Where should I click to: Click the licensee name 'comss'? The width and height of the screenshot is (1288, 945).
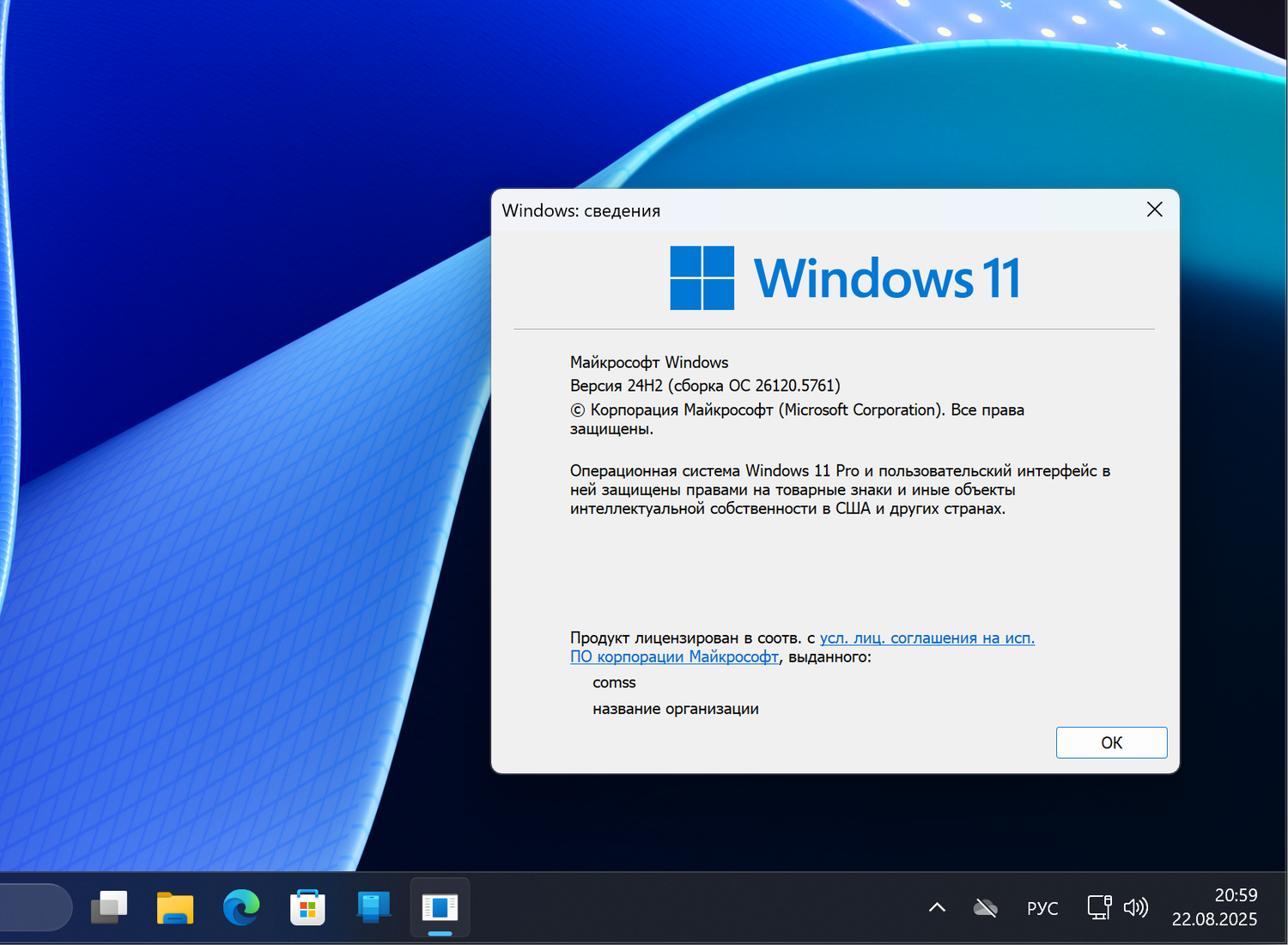pos(614,682)
